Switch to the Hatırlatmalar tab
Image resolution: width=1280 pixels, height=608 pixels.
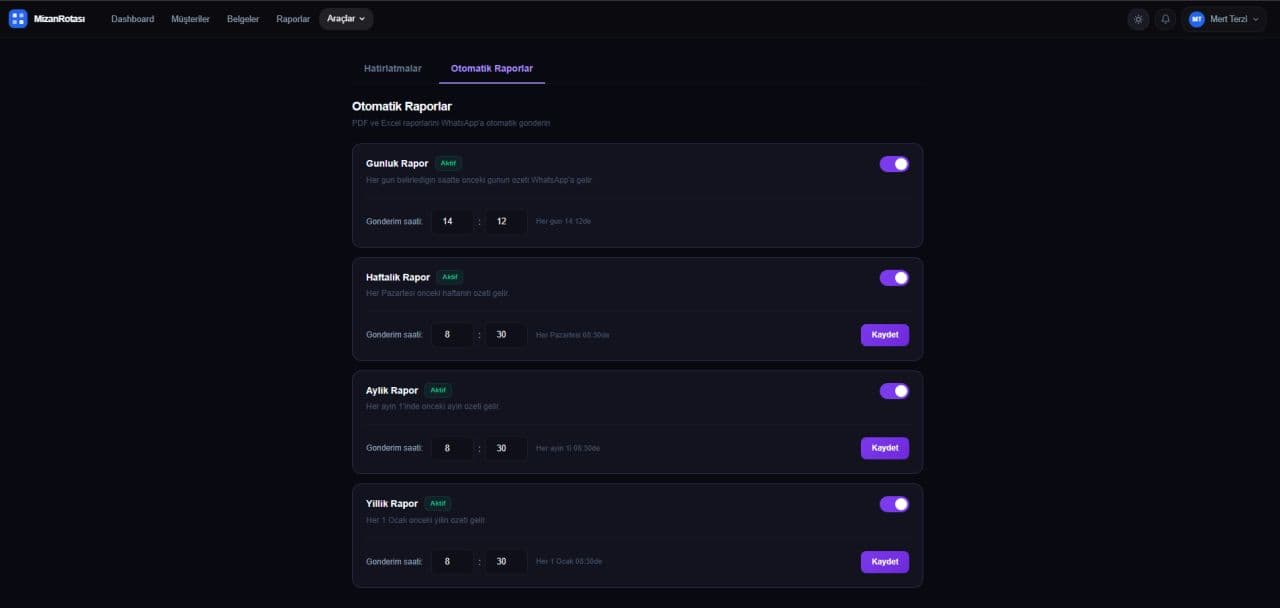(393, 69)
